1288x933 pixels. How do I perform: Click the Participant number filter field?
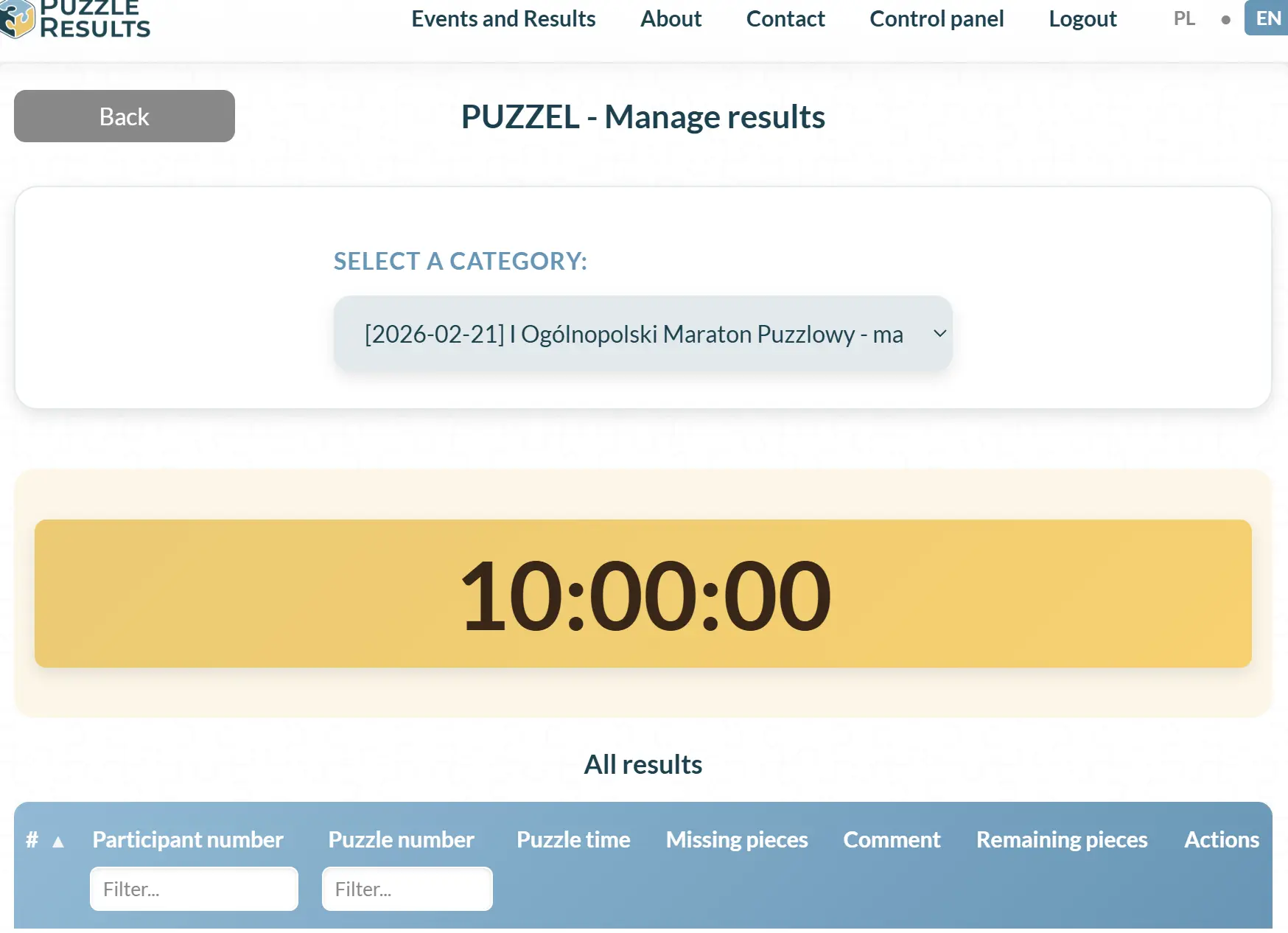point(193,889)
